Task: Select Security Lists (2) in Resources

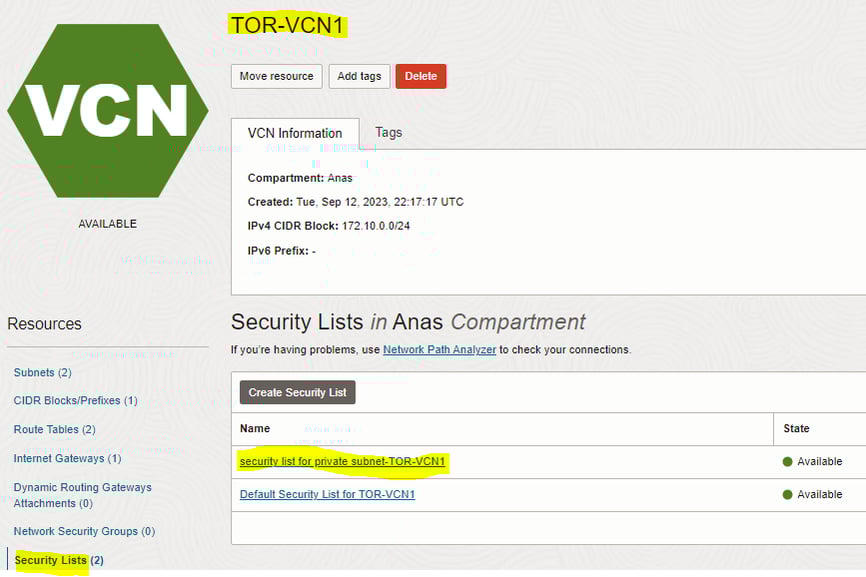Action: point(59,560)
